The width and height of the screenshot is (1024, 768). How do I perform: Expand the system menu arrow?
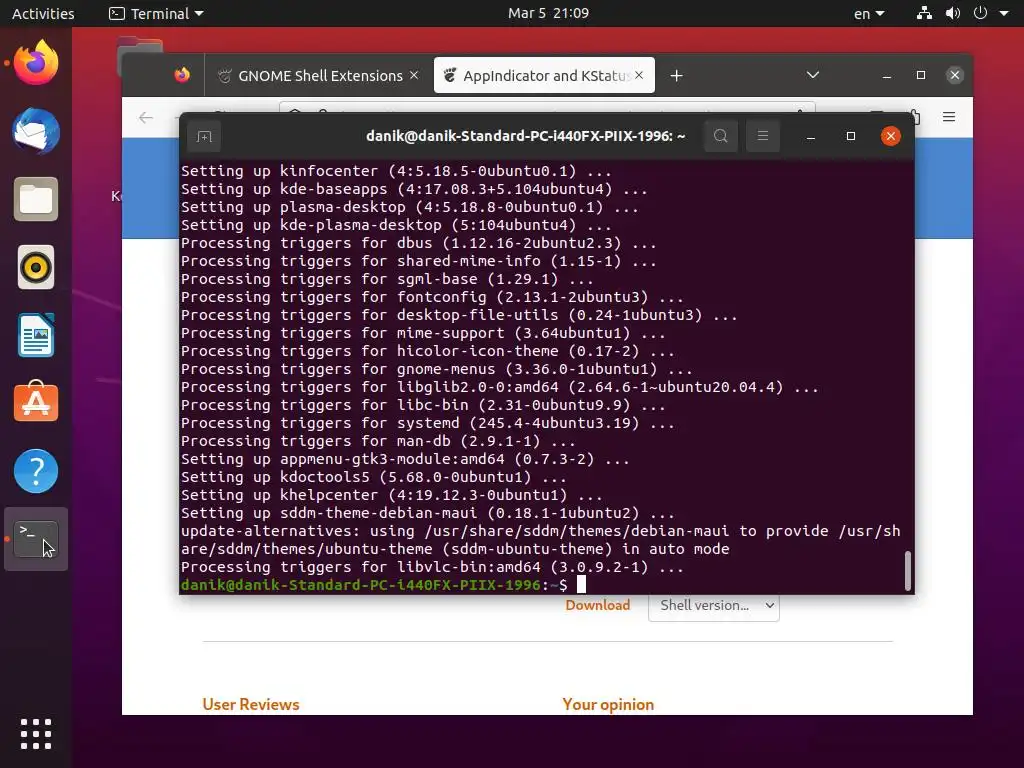[x=1004, y=13]
